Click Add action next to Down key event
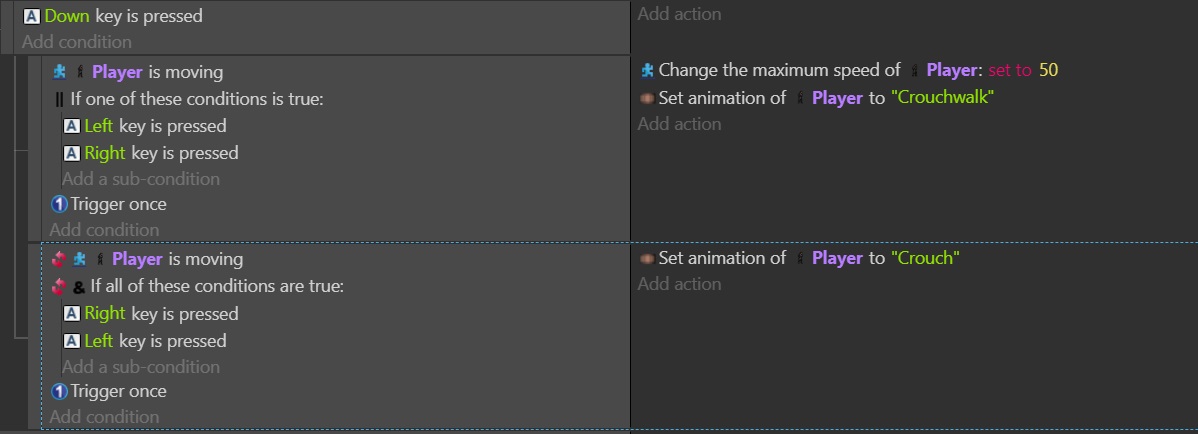 click(679, 14)
